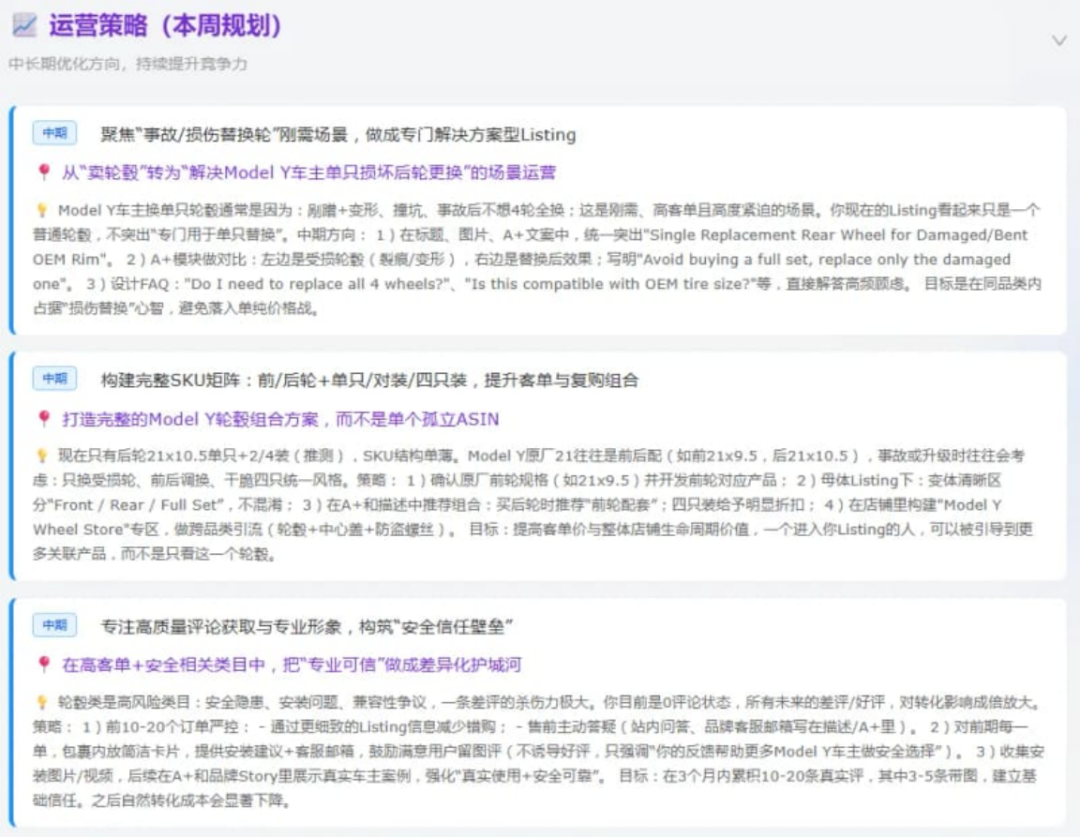Open the 构建完整SKU矩阵 card title
This screenshot has height=837, width=1080.
click(x=369, y=380)
